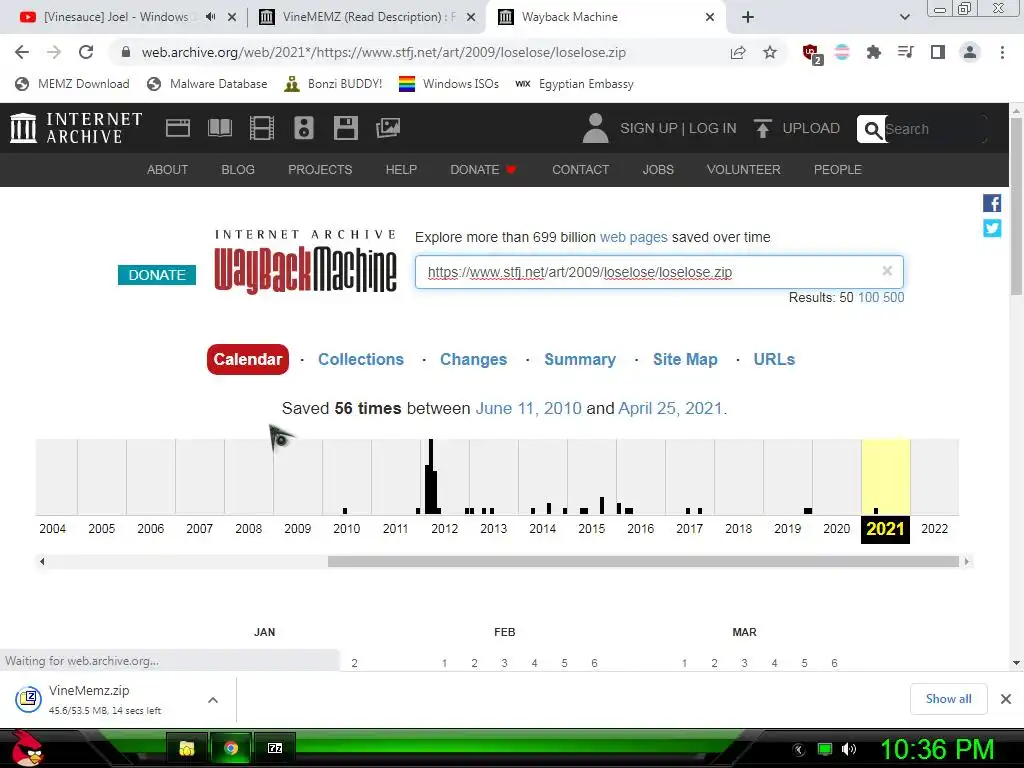The width and height of the screenshot is (1024, 768).
Task: Open the Internet Archive Images icon
Action: click(x=388, y=127)
